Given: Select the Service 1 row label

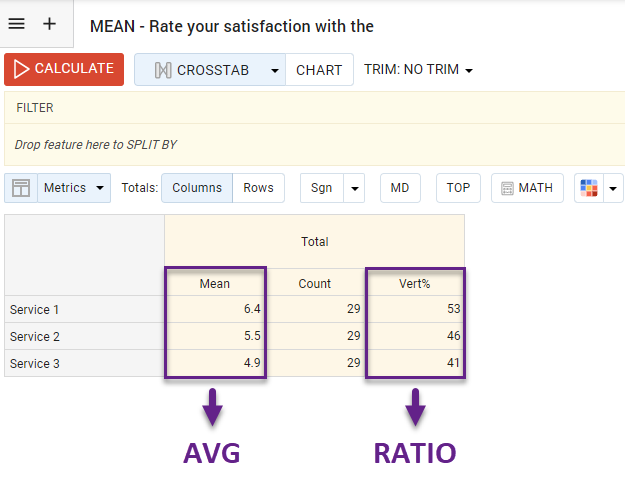Looking at the screenshot, I should click(x=35, y=310).
